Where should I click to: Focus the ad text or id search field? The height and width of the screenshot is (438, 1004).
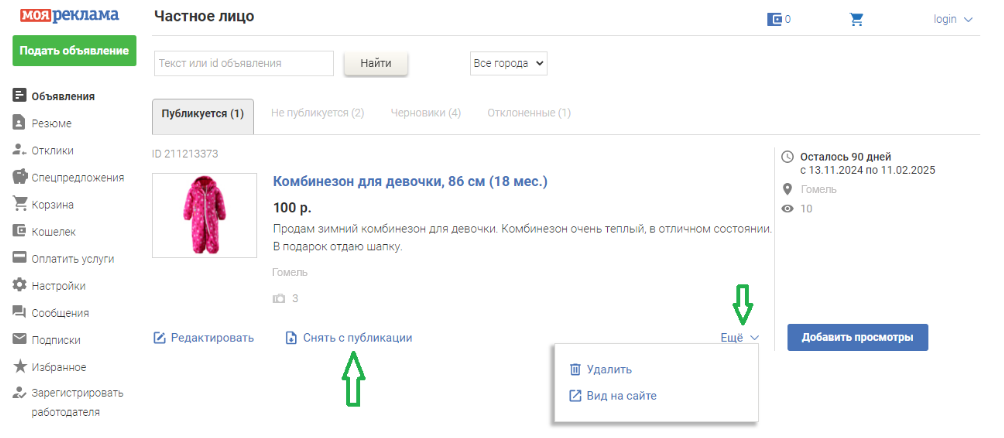[x=243, y=63]
